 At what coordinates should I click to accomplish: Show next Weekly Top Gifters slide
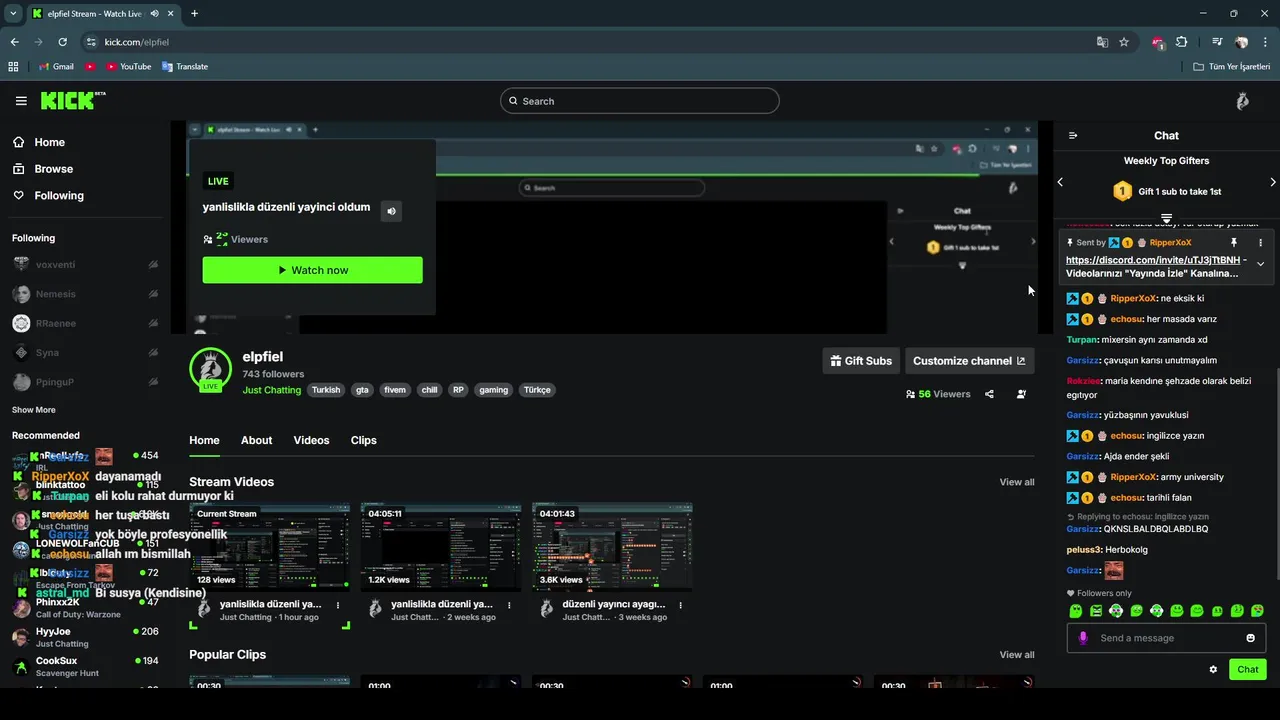coord(1272,182)
